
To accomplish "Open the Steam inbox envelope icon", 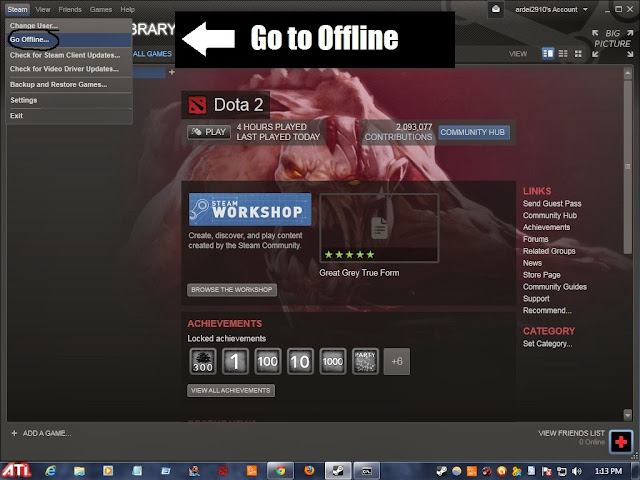I will [496, 9].
